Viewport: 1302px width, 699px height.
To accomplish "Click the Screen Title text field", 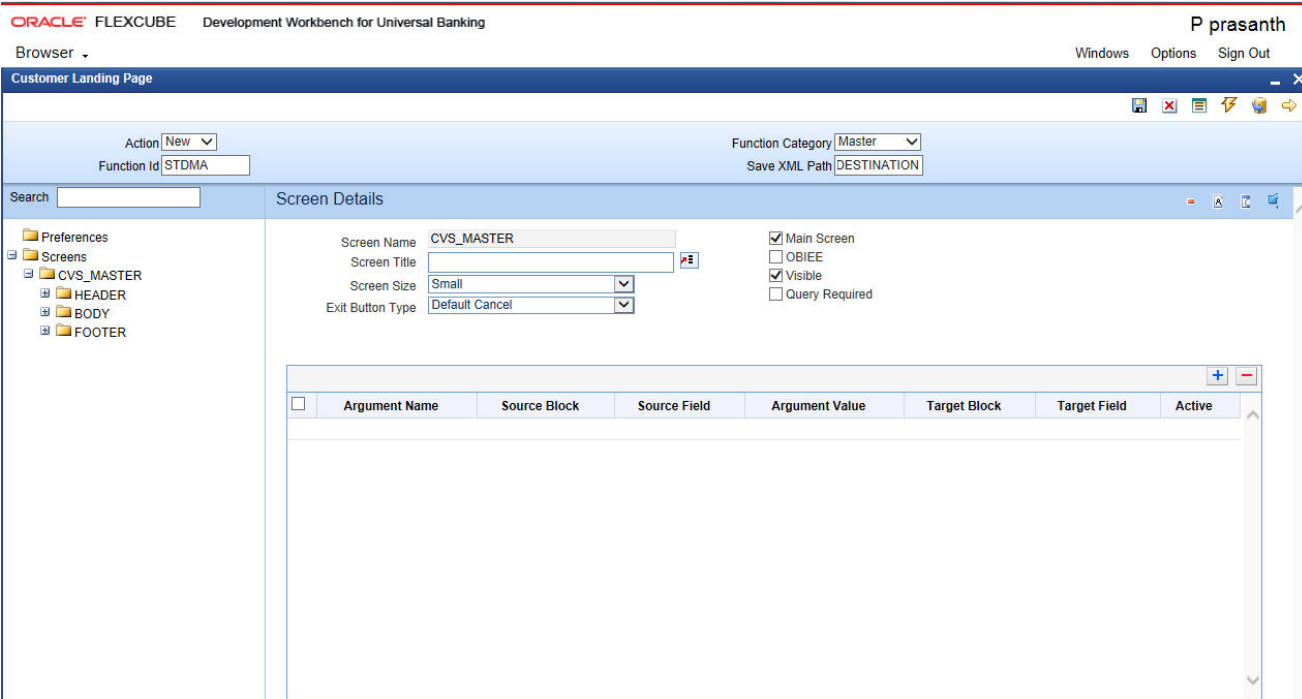I will [x=551, y=262].
